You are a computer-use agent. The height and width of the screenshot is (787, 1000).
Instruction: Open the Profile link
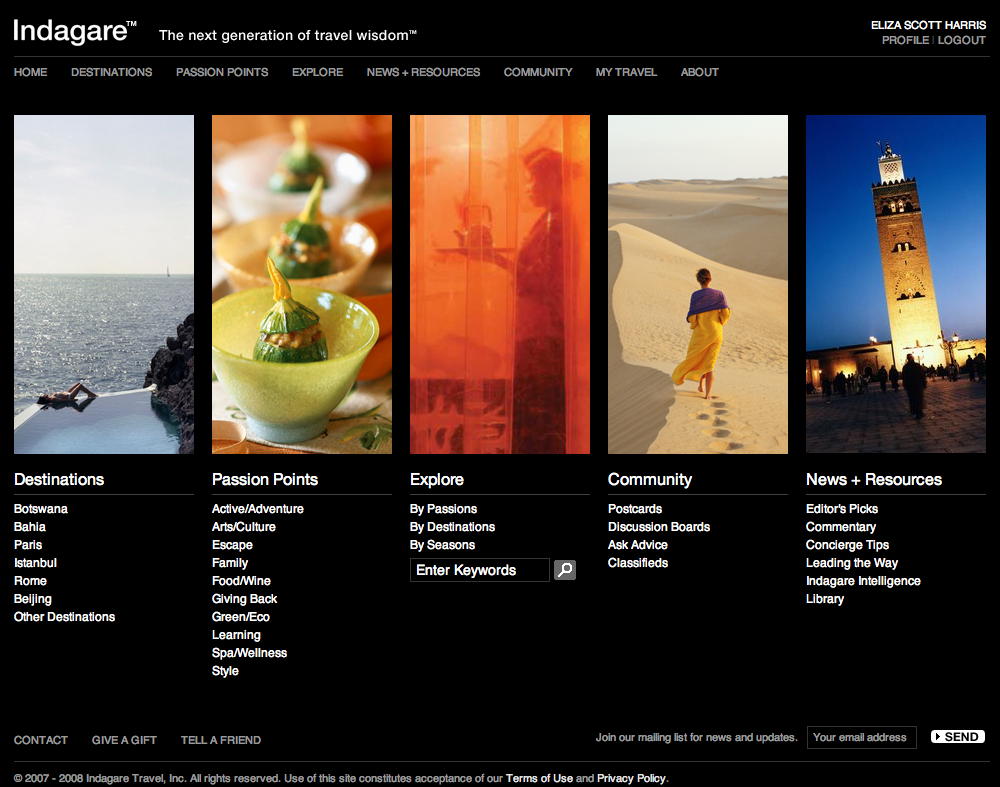(x=906, y=40)
